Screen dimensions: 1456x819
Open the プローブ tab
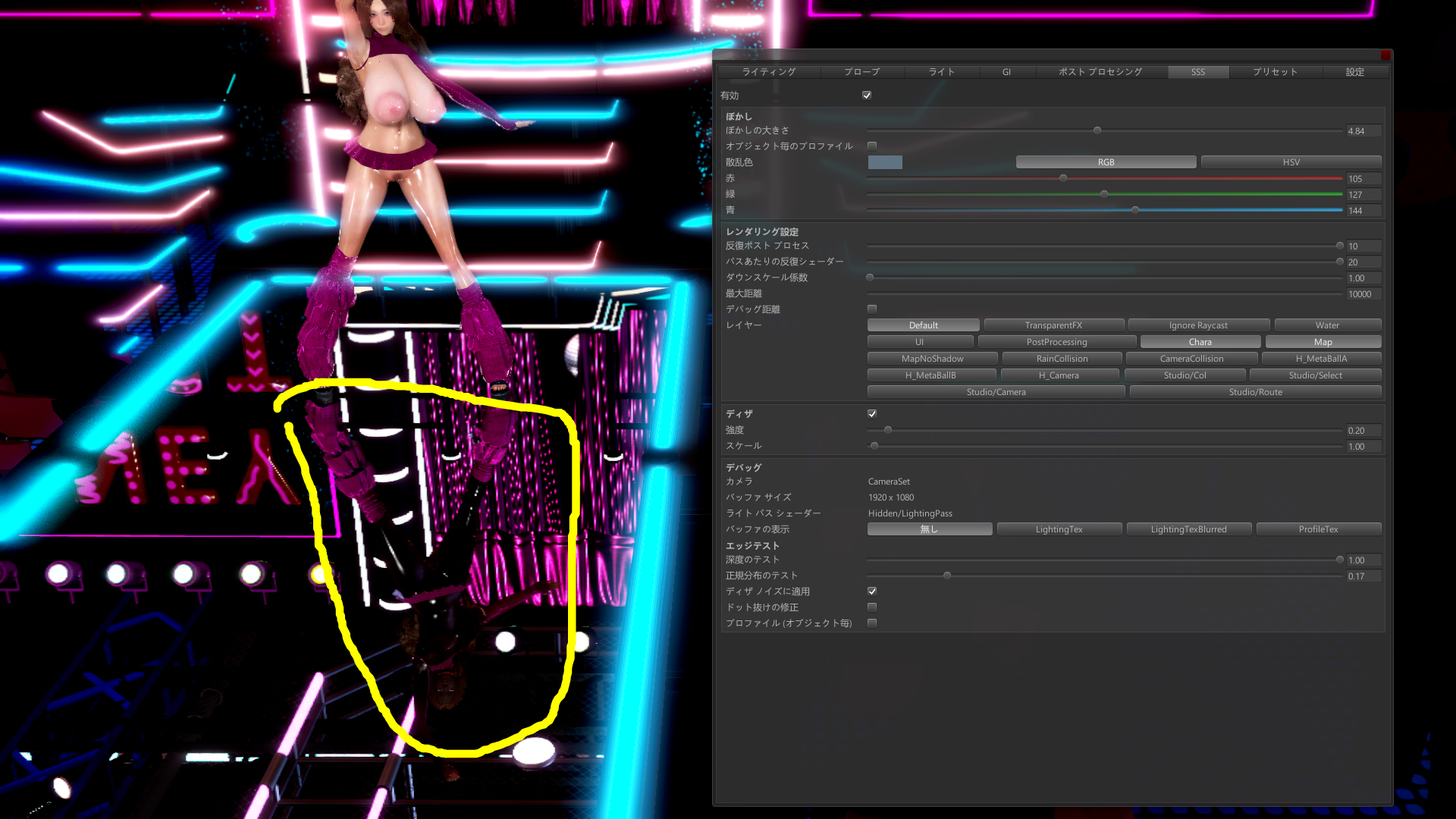(861, 72)
